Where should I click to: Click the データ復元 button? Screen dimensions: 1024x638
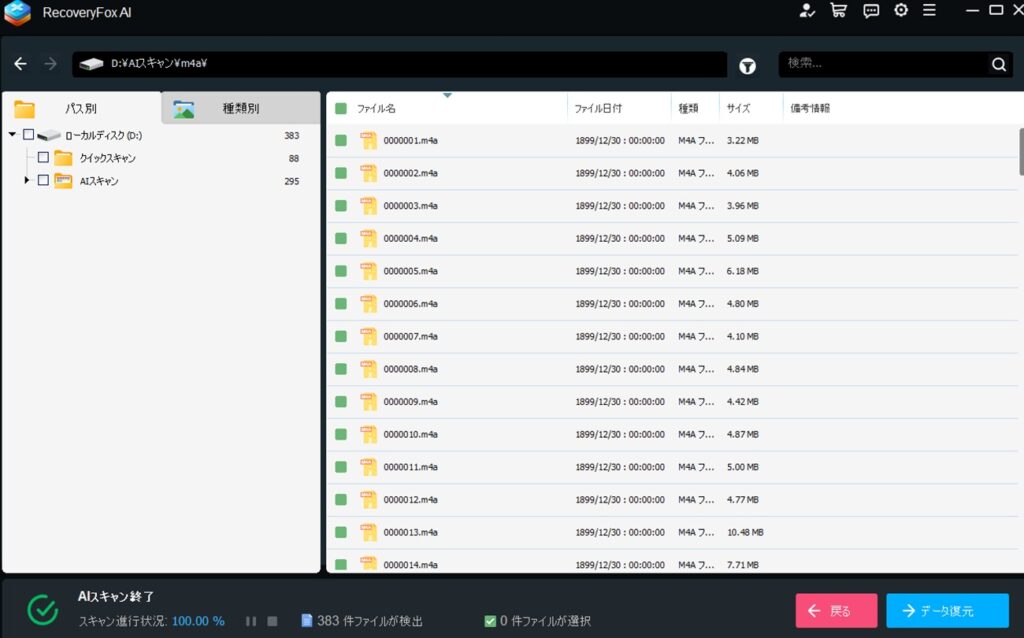click(x=947, y=611)
